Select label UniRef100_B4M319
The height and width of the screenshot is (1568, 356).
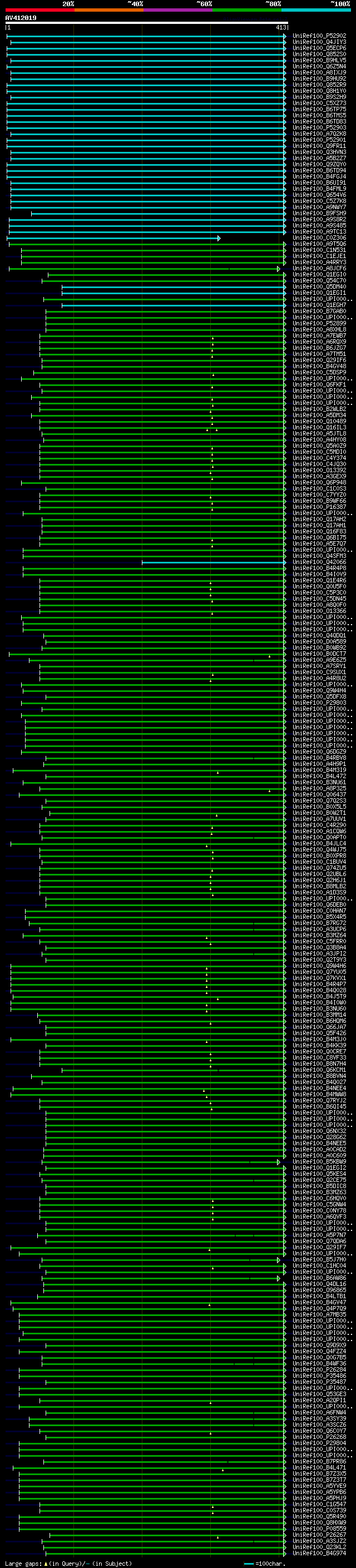319,770
